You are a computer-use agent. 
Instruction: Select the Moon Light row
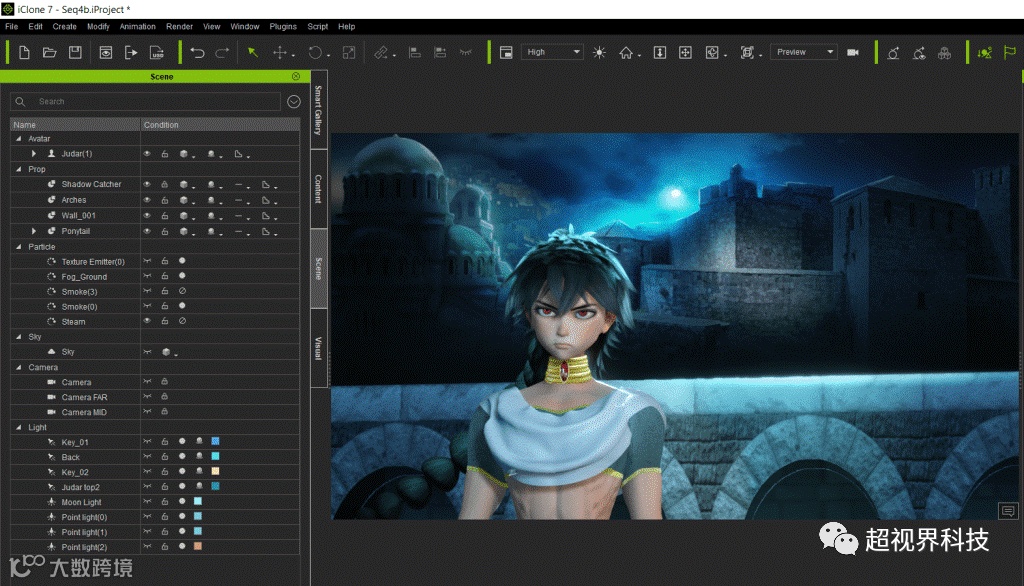pyautogui.click(x=155, y=502)
